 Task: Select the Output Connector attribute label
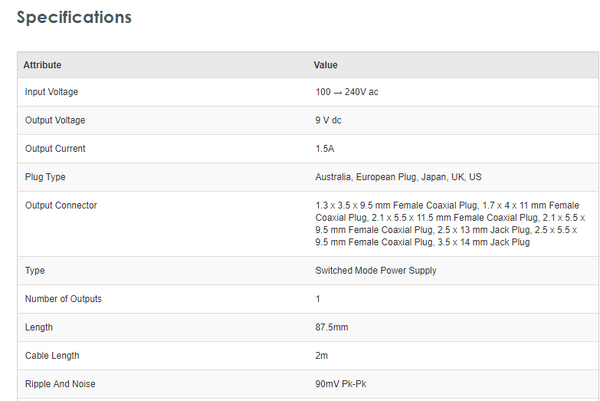pyautogui.click(x=61, y=205)
